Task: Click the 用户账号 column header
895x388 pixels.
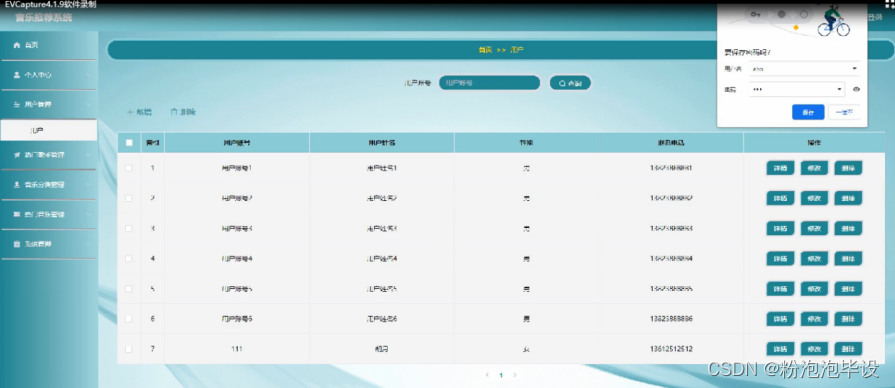Action: click(x=237, y=143)
